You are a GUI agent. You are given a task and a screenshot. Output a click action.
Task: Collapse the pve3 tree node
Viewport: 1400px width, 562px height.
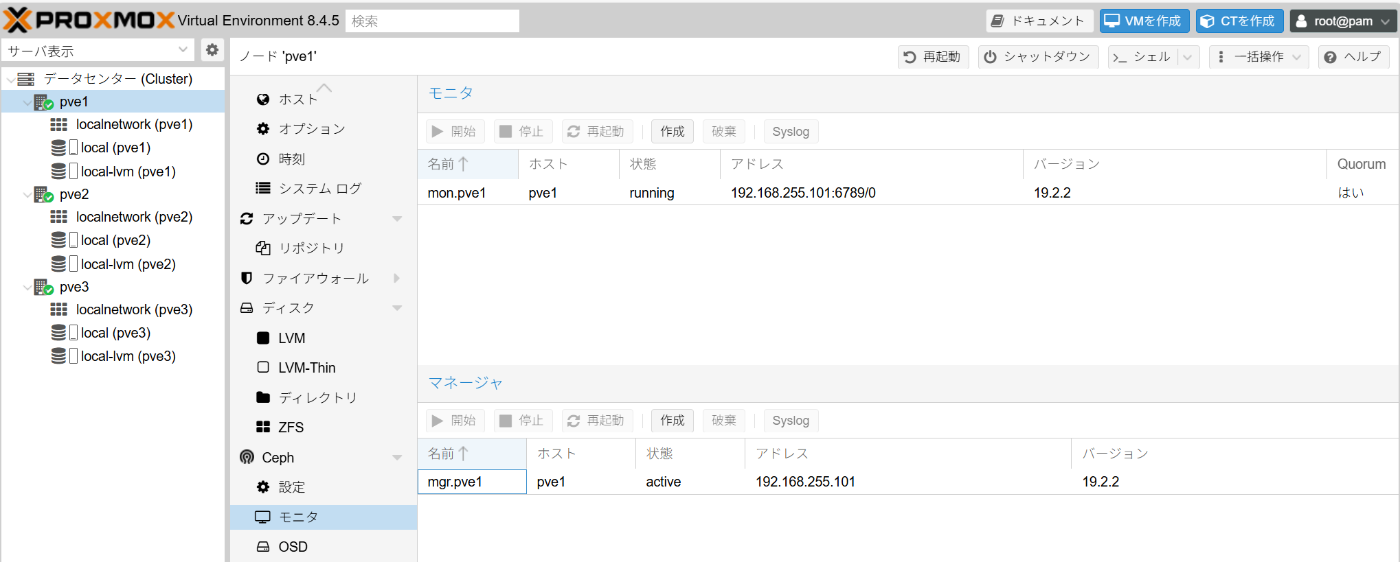click(x=27, y=287)
